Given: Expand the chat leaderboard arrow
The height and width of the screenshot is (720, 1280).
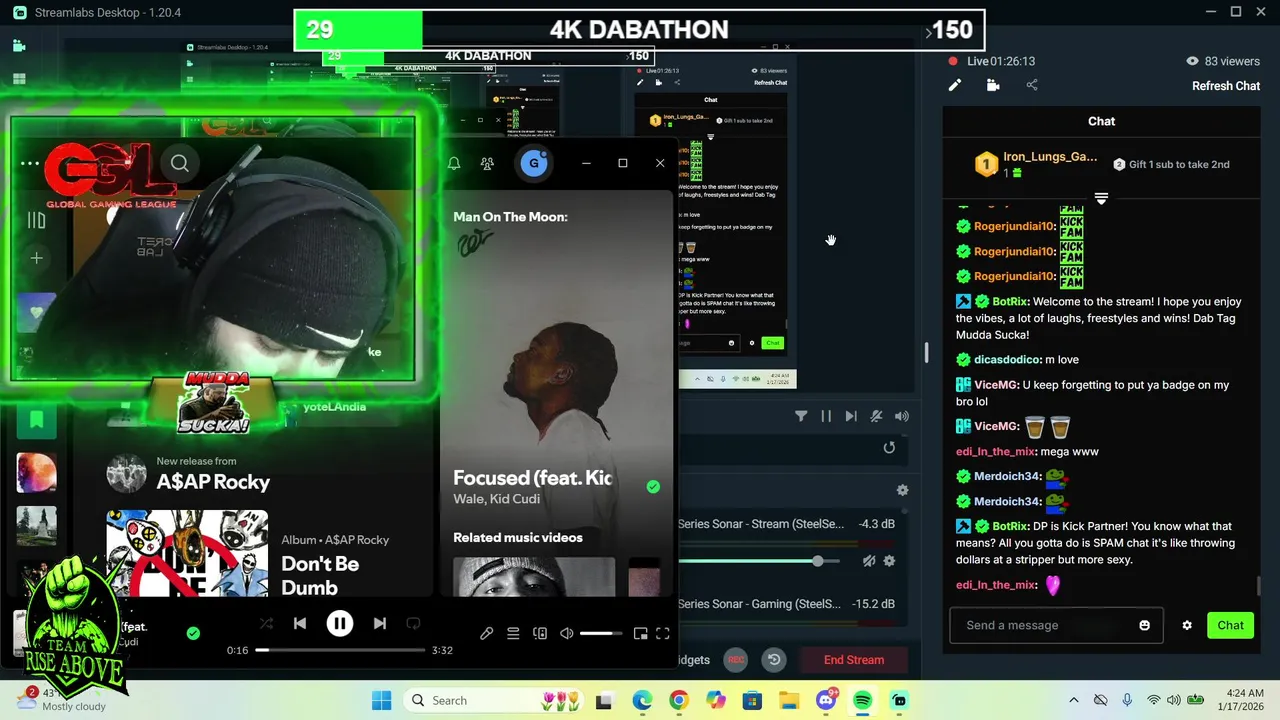Looking at the screenshot, I should pos(1101,199).
